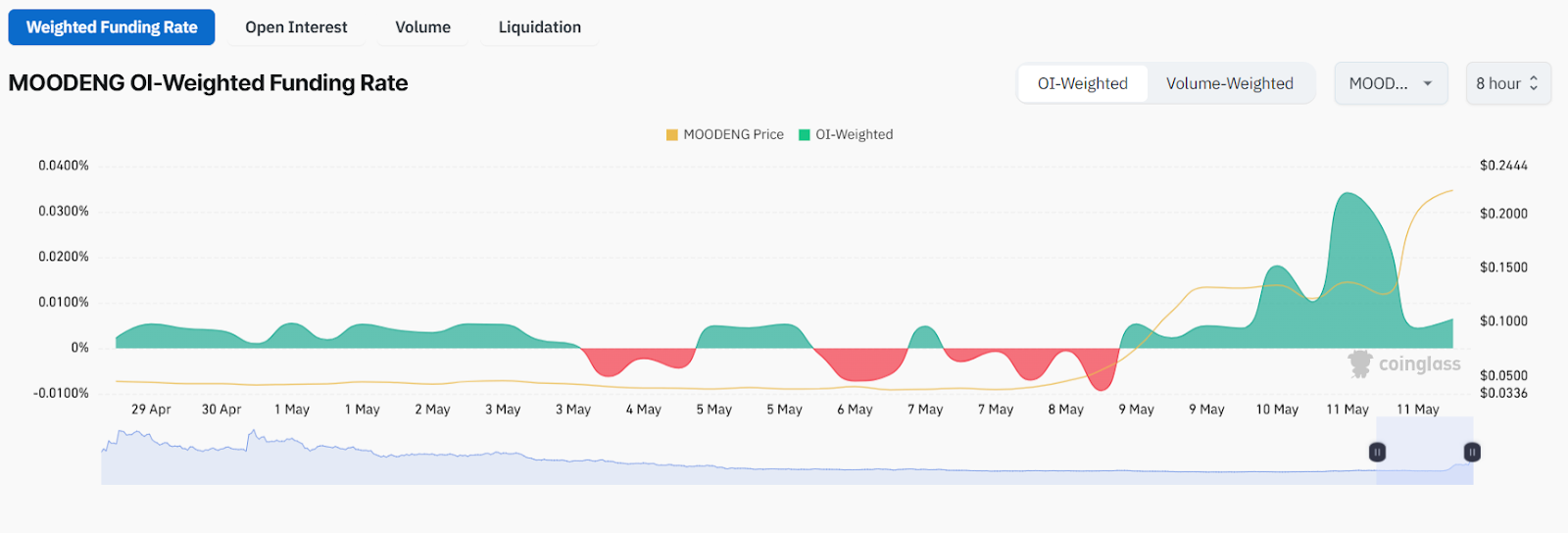
Task: Click the 0.0400% y-axis label
Action: coord(64,166)
